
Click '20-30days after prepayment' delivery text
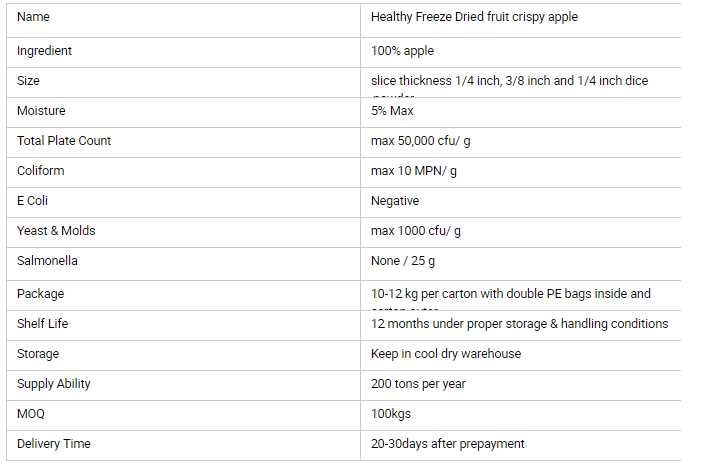coord(447,444)
